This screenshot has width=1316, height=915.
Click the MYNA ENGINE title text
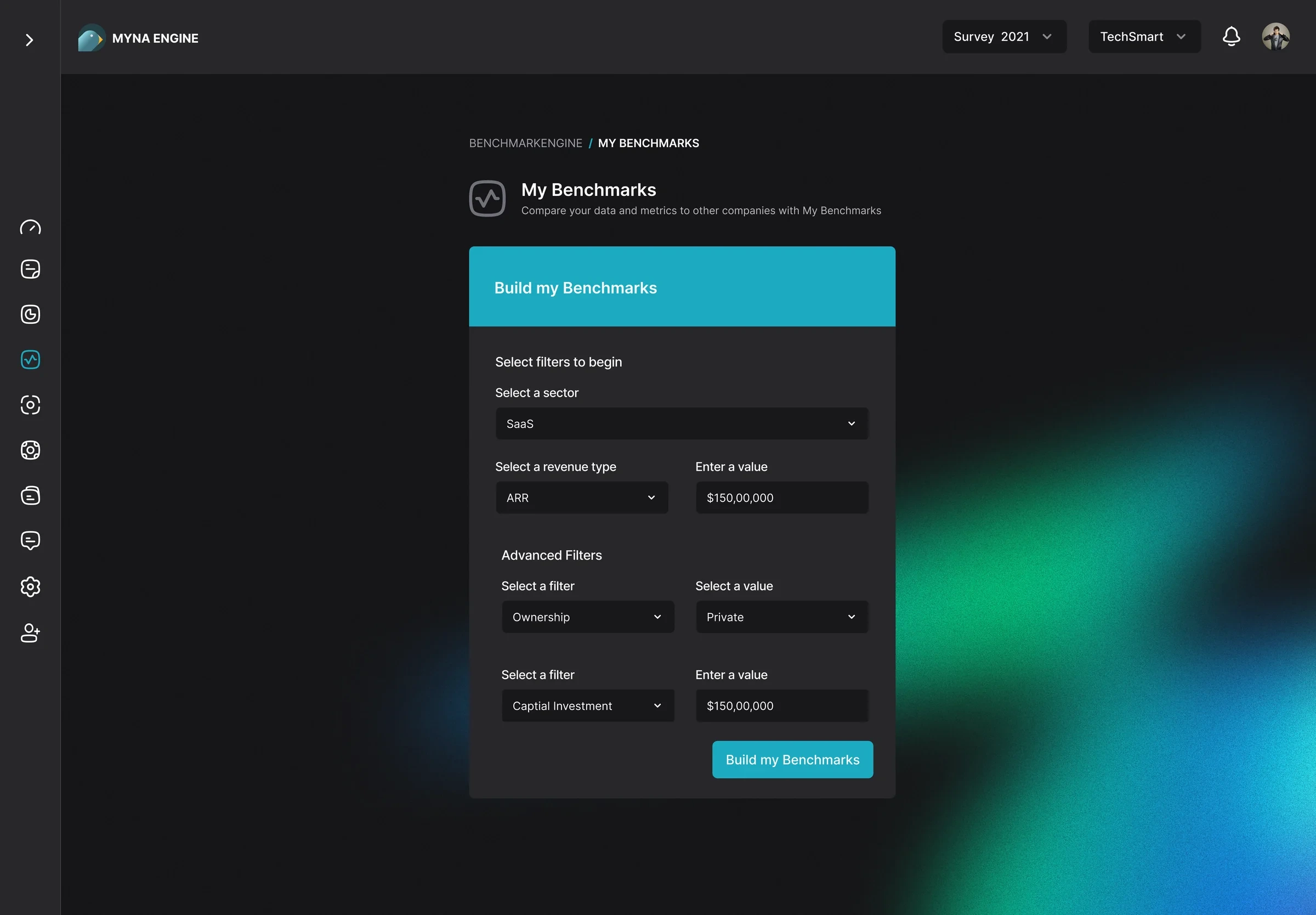(x=155, y=38)
